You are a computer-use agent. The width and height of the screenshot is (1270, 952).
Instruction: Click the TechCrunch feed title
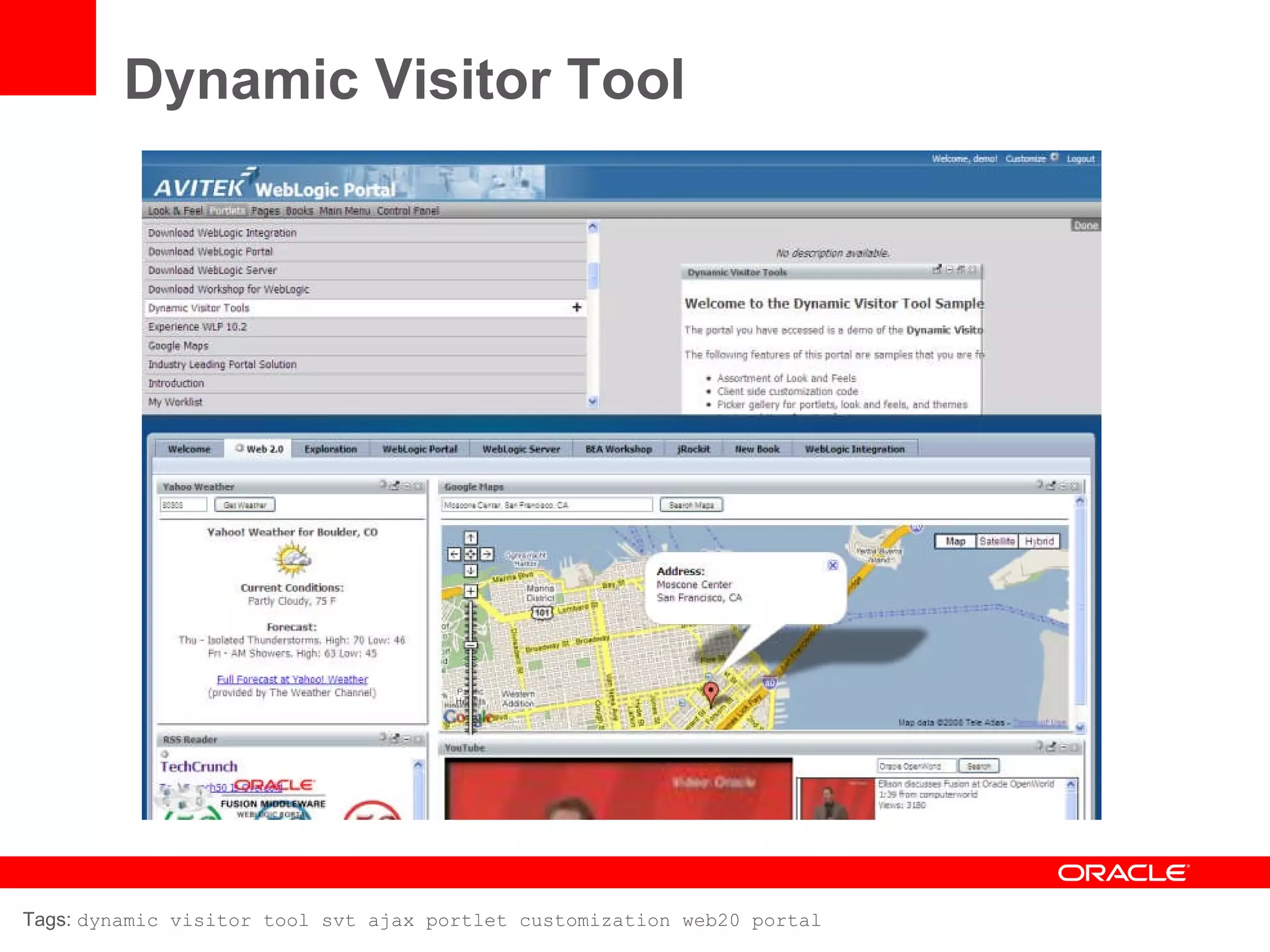coord(199,767)
